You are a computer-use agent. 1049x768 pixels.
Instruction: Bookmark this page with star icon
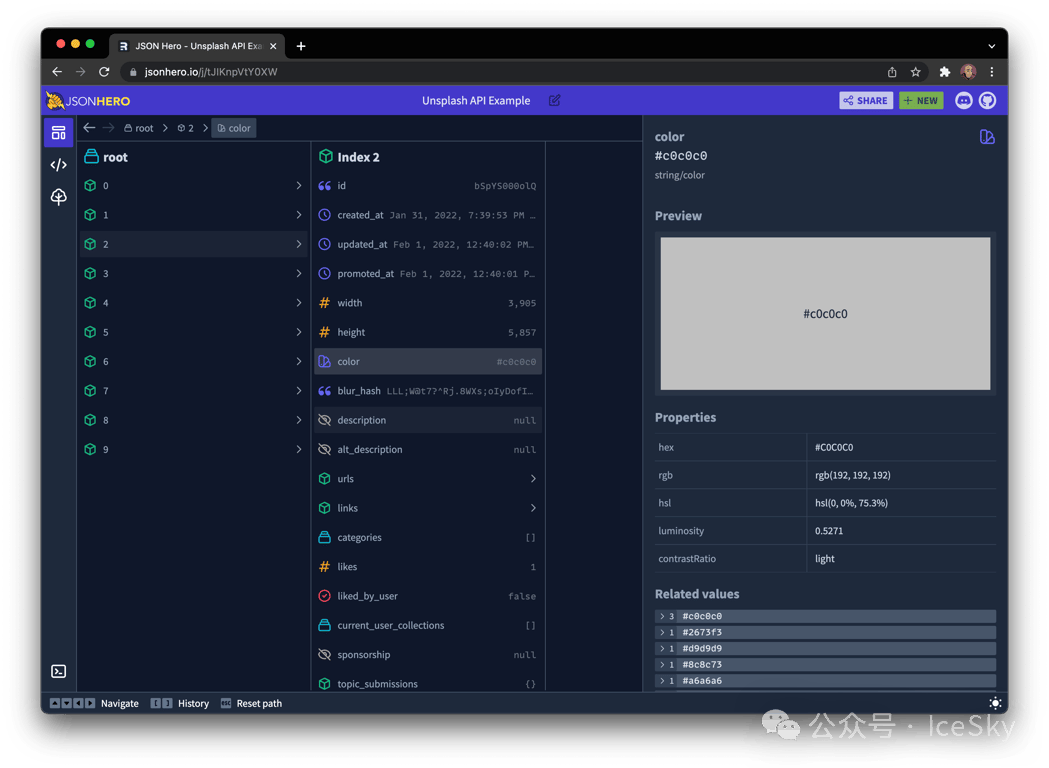tap(915, 72)
